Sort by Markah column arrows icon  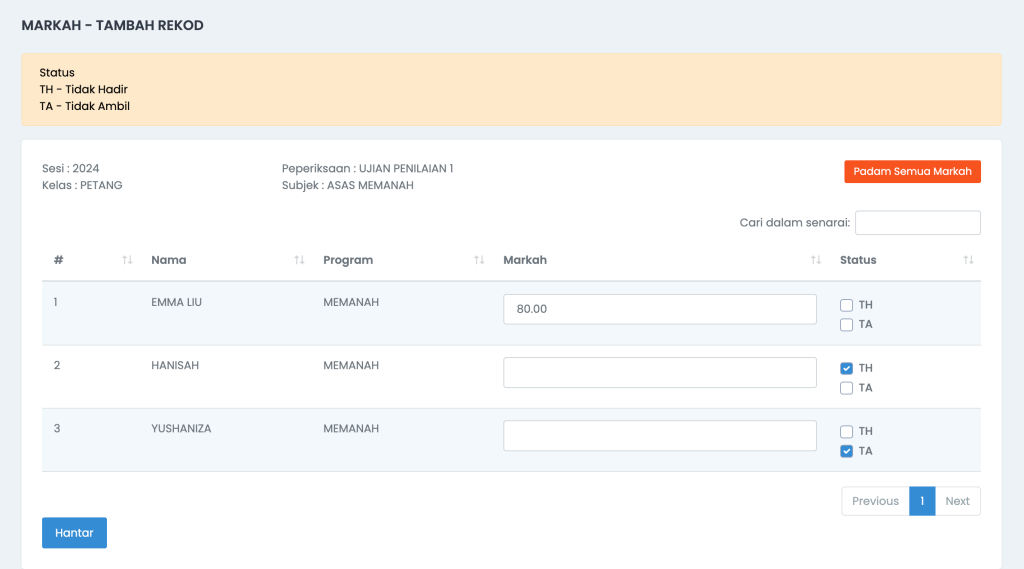point(816,260)
